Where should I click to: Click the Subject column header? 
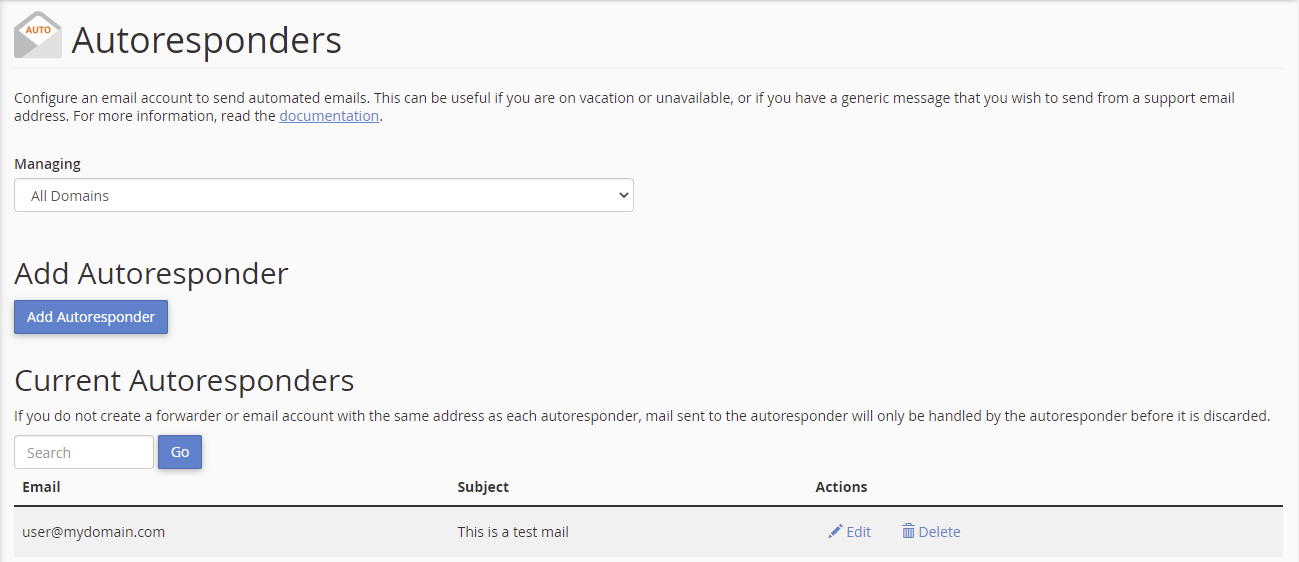click(483, 487)
